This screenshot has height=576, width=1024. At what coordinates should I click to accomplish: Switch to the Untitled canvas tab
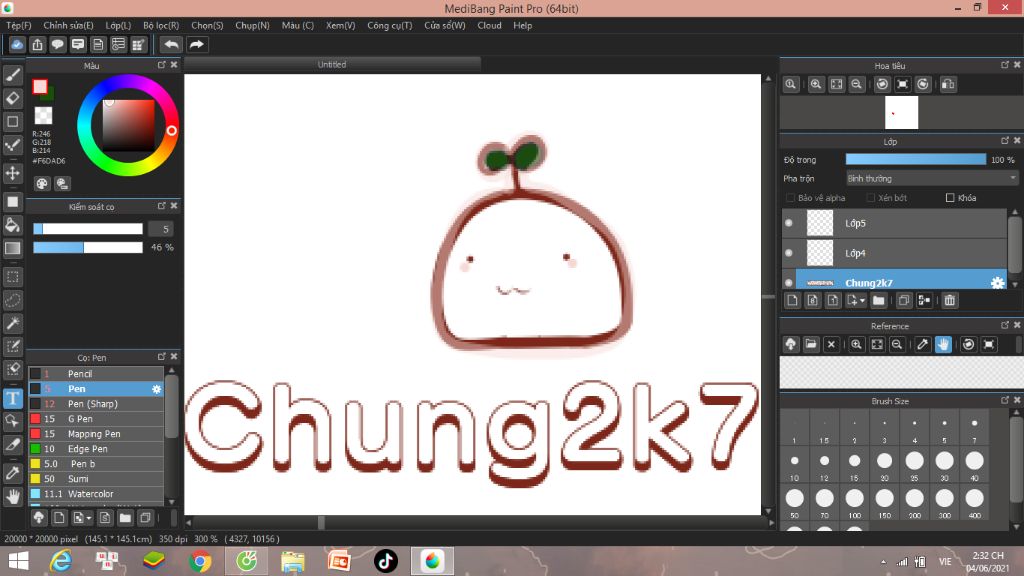(332, 65)
